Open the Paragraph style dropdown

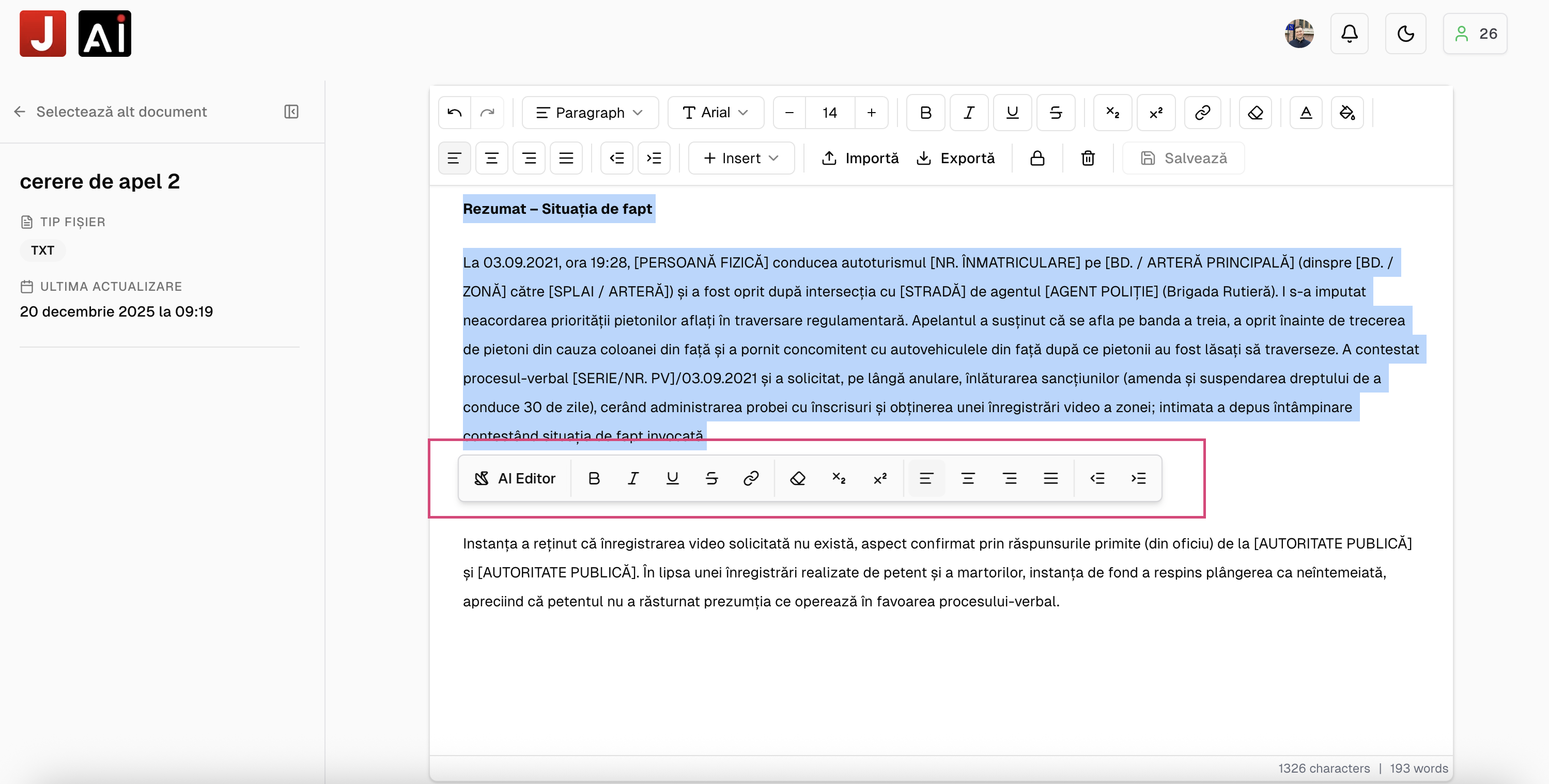point(590,113)
